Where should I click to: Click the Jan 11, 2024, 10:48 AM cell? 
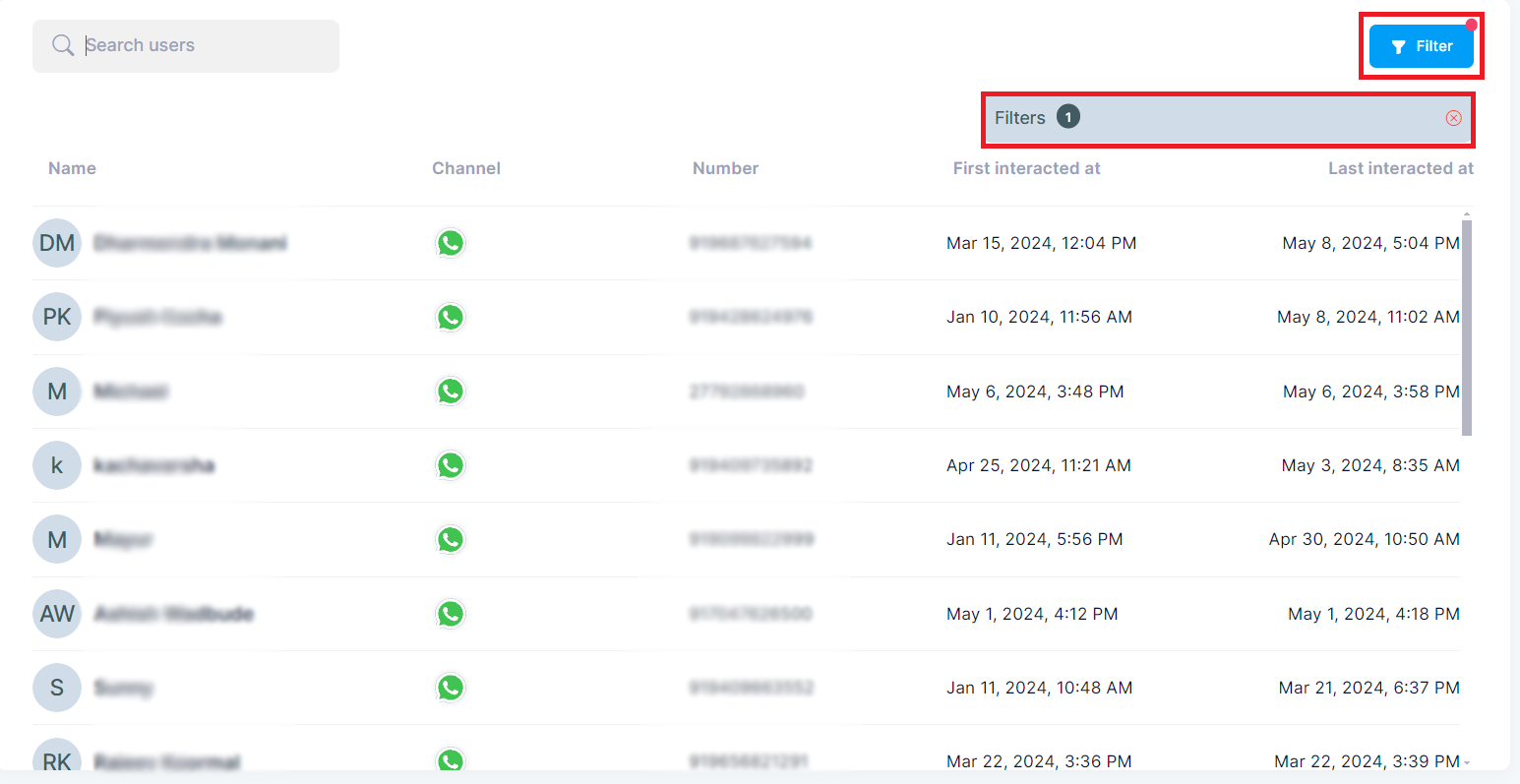(1040, 688)
